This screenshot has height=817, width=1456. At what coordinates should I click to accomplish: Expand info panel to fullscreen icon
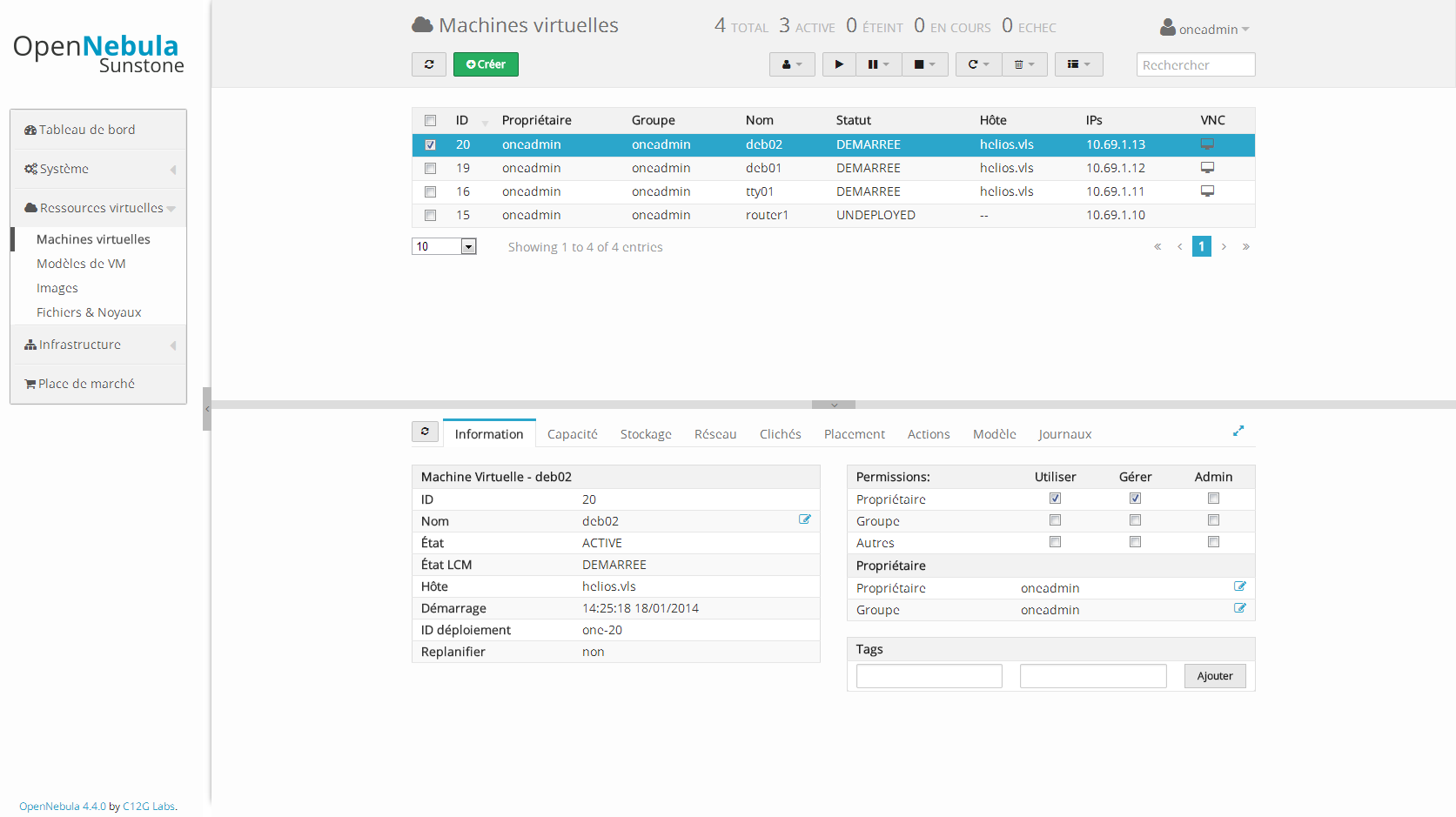point(1238,431)
